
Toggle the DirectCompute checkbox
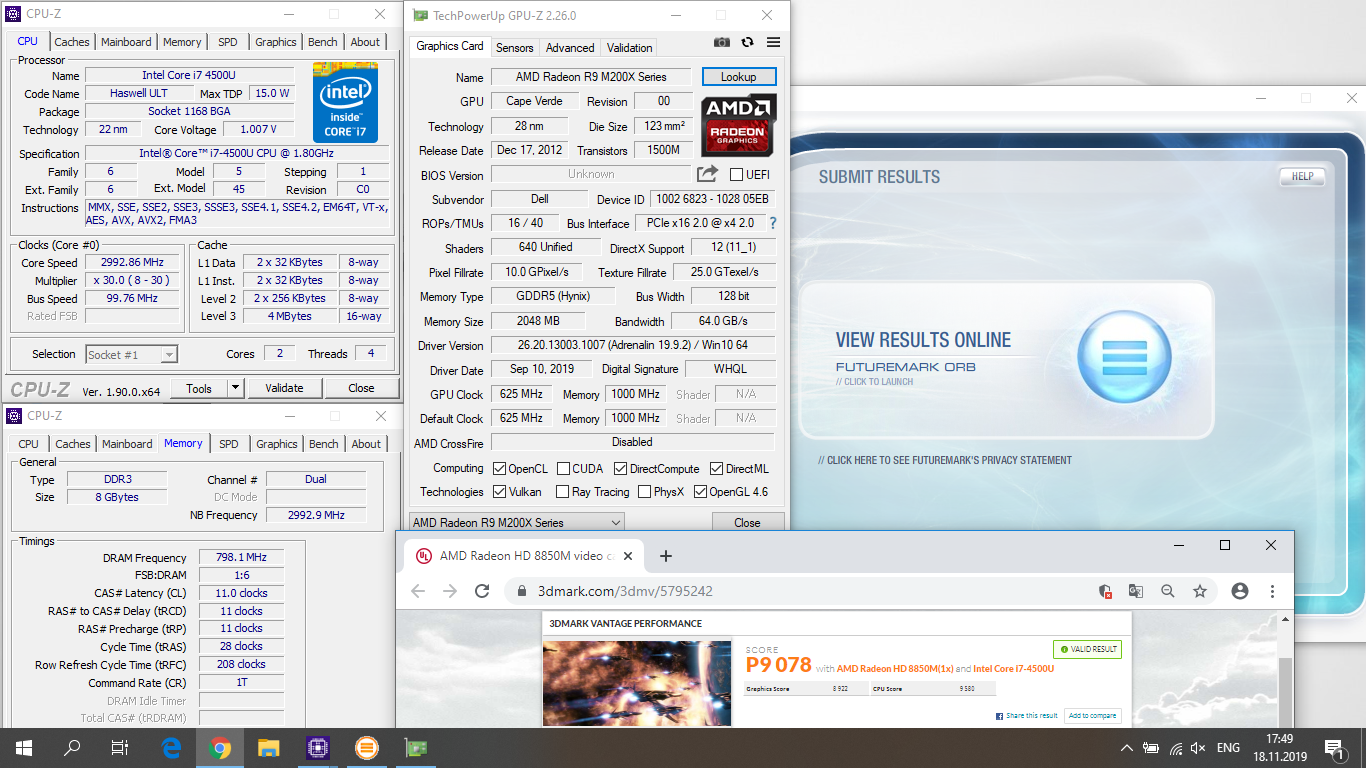pos(620,468)
